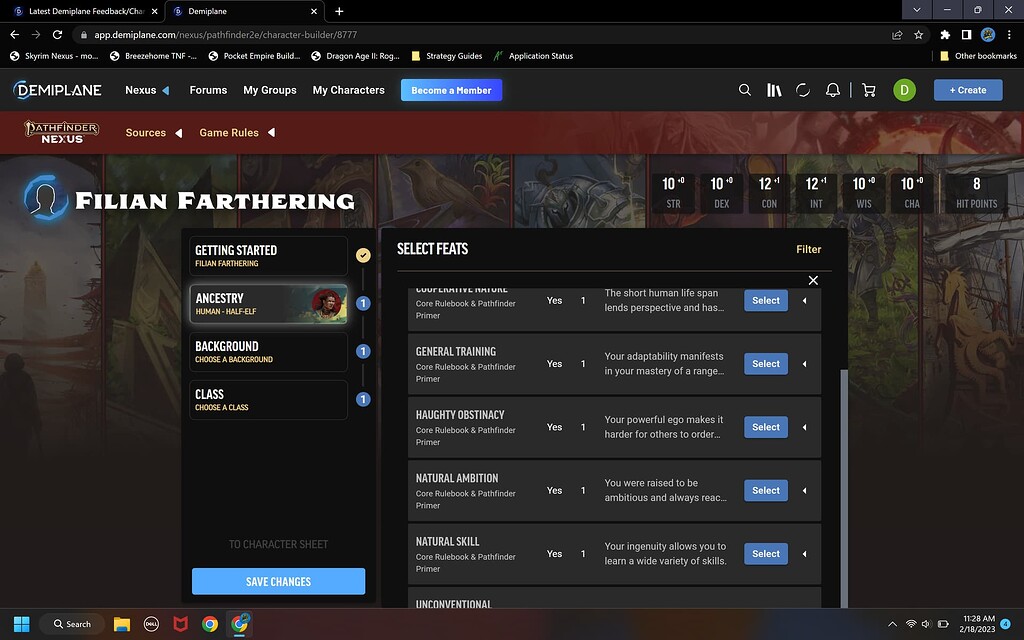Open McAfee icon on taskbar

tap(180, 624)
